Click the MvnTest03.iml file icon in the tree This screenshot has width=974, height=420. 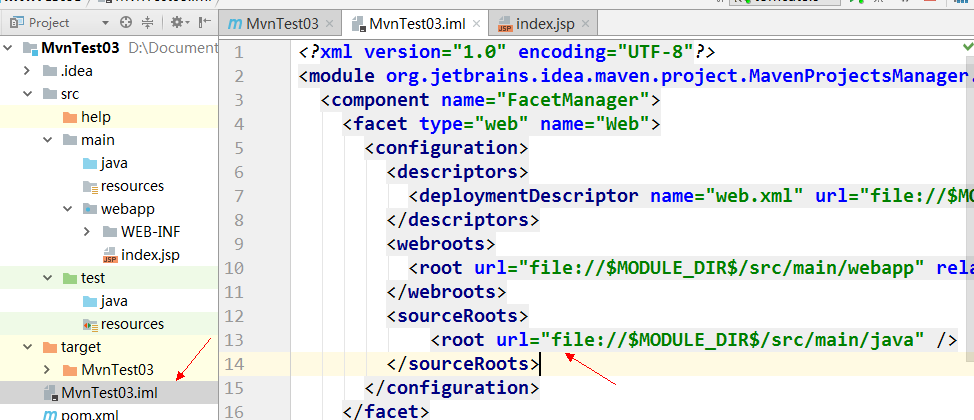(x=50, y=393)
